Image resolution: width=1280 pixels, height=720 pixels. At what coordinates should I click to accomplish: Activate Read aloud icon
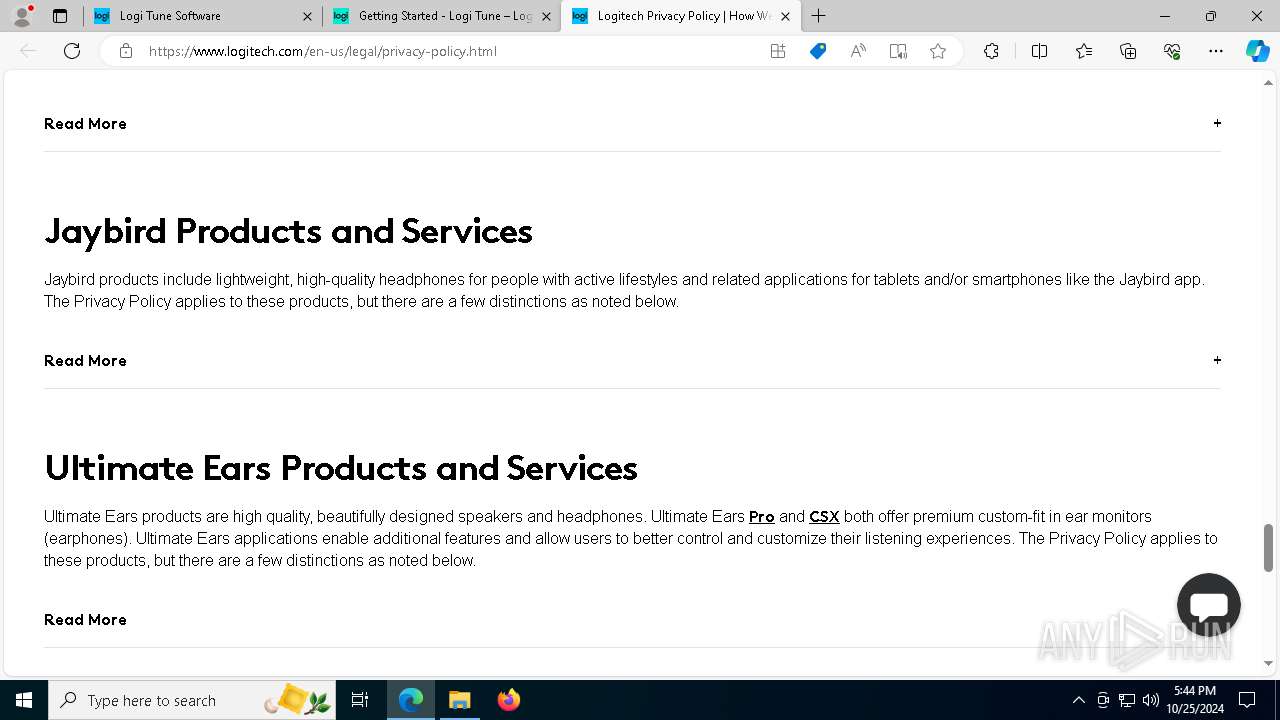click(x=858, y=51)
